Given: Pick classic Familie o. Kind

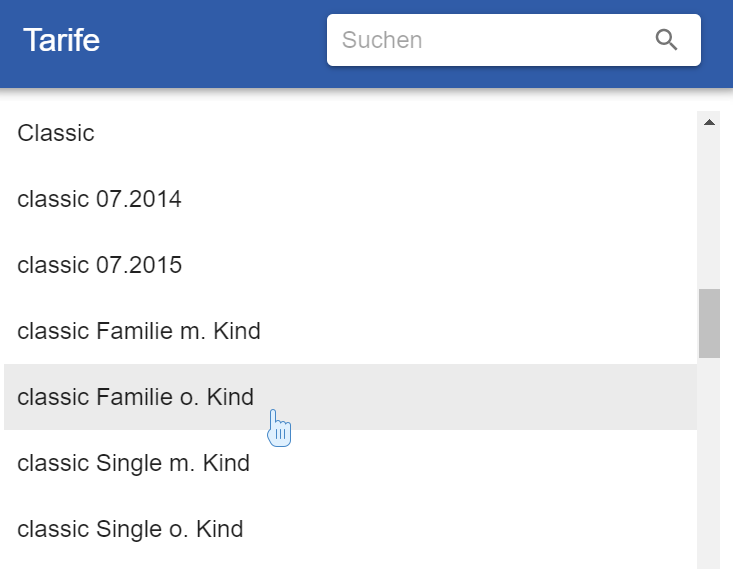Looking at the screenshot, I should [x=136, y=397].
